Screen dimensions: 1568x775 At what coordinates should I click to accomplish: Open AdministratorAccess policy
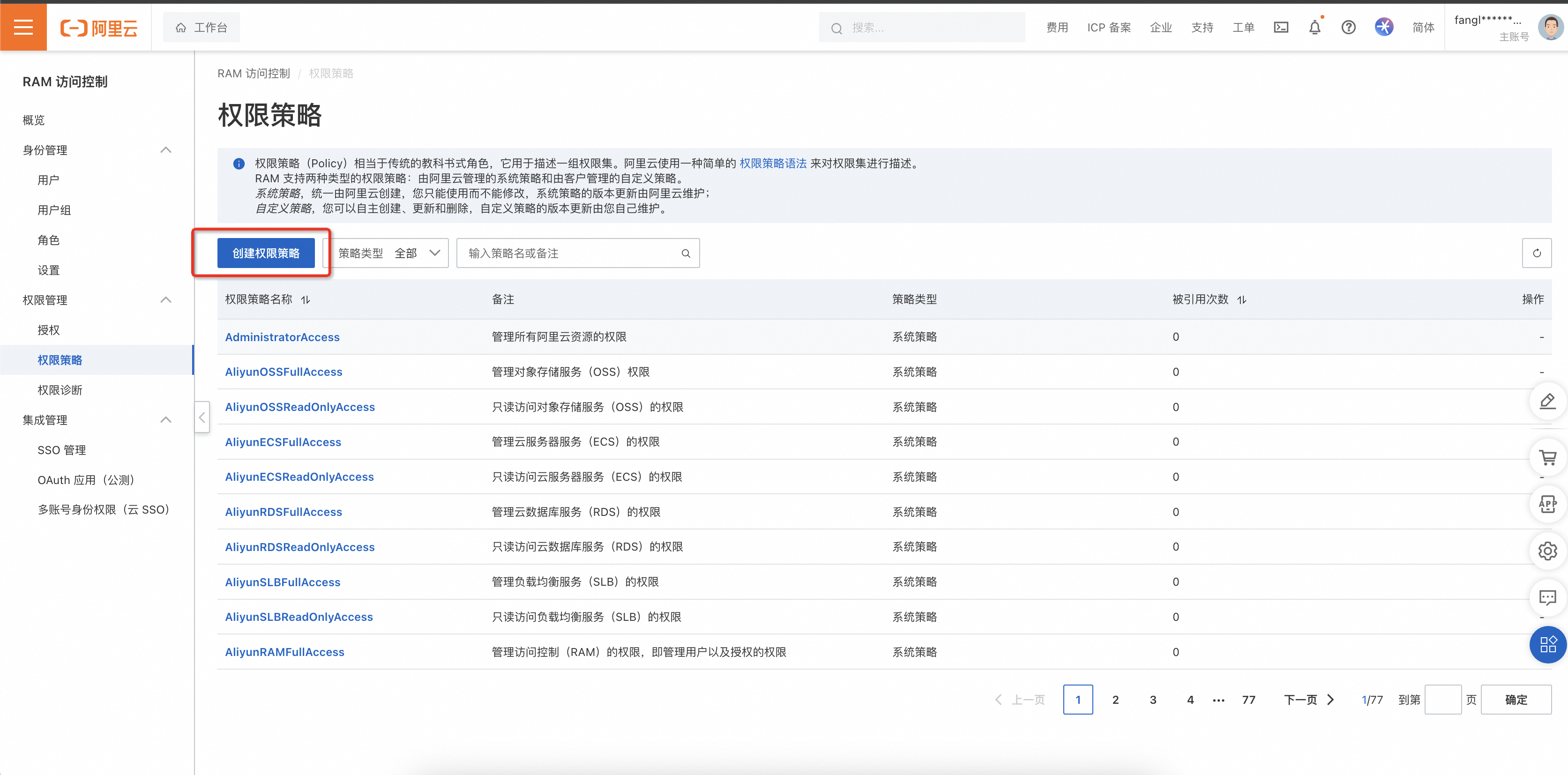(283, 337)
